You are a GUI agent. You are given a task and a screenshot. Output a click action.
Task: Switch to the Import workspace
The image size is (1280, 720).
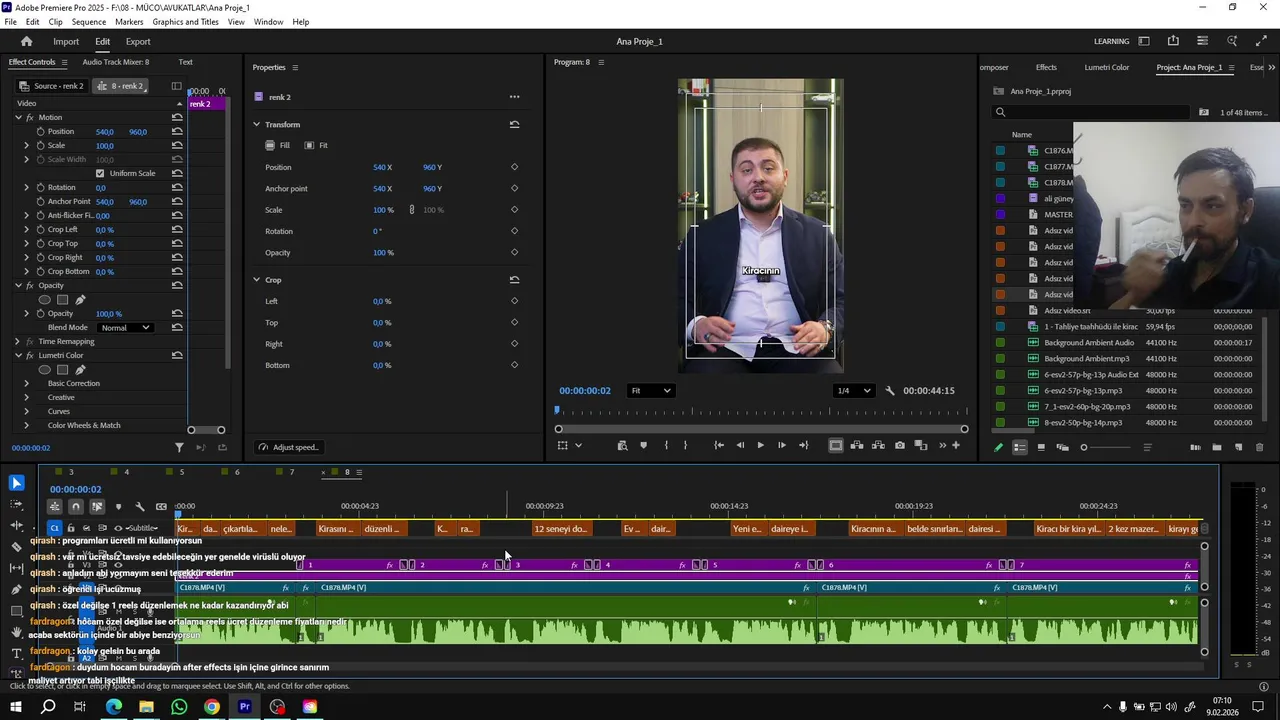(66, 41)
